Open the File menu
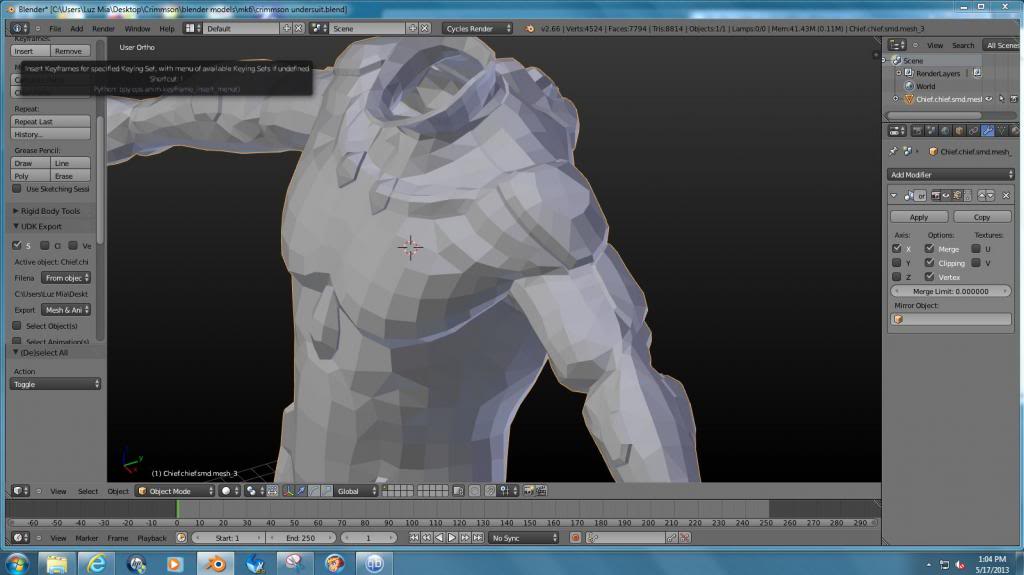 pyautogui.click(x=55, y=28)
